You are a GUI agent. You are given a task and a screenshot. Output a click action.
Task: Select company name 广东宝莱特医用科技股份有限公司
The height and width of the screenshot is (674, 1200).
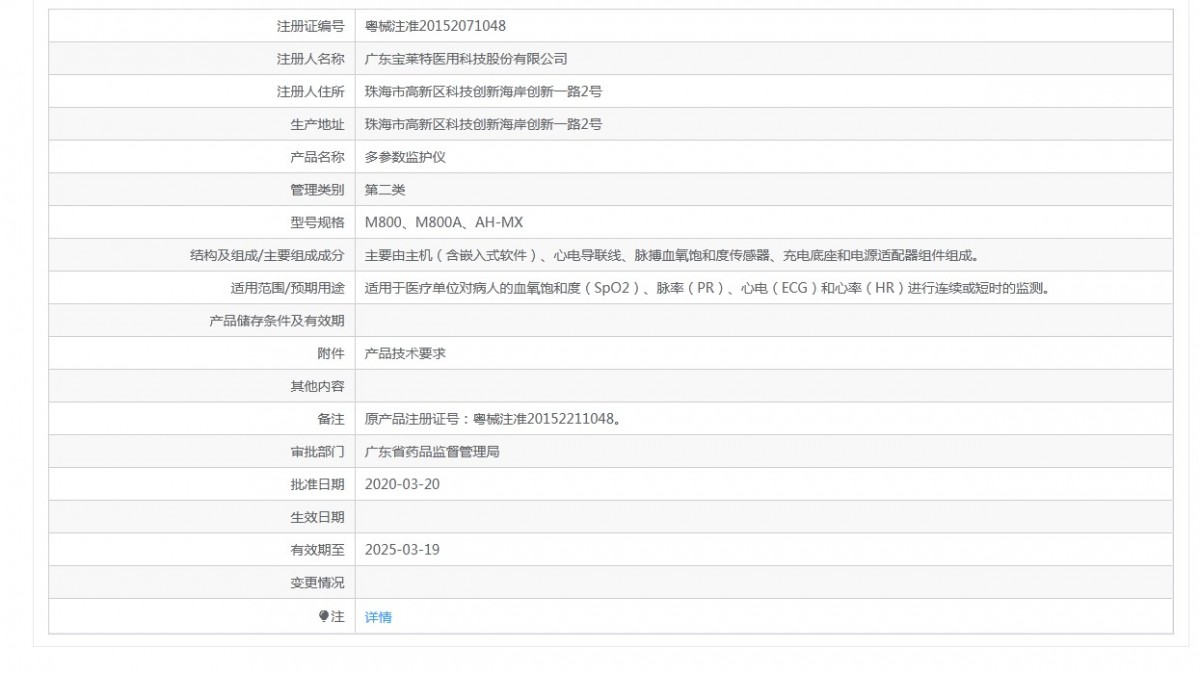coord(466,59)
